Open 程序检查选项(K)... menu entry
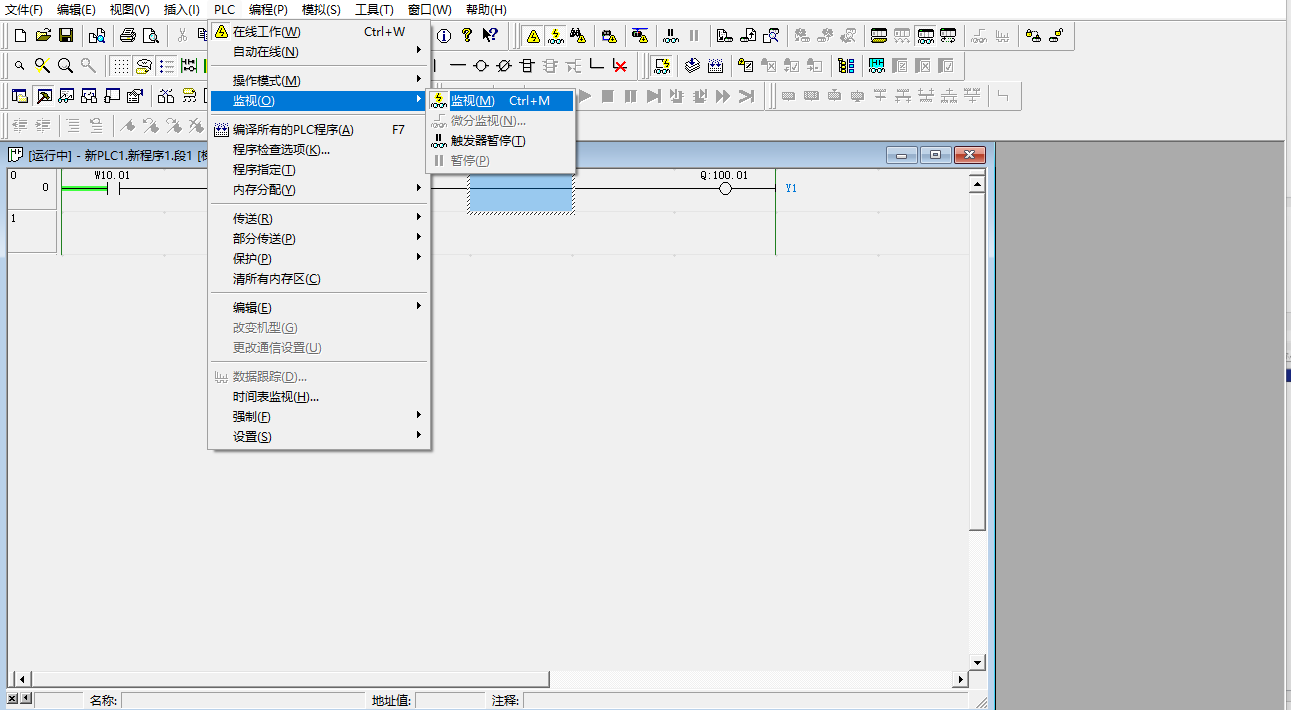The height and width of the screenshot is (710, 1291). 319,150
